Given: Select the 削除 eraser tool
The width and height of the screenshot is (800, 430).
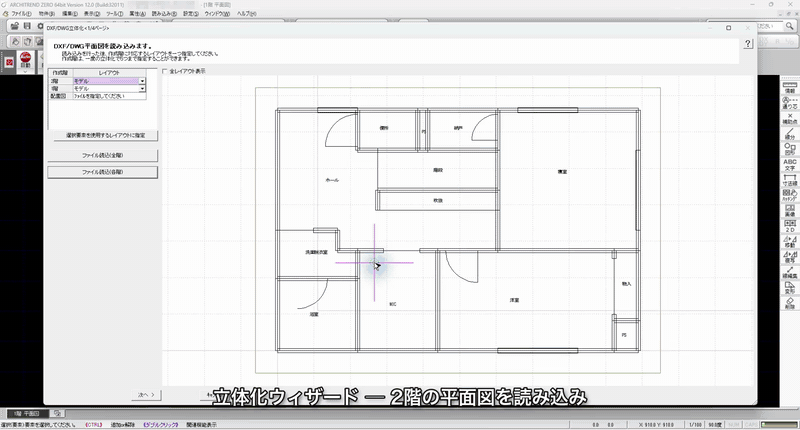Looking at the screenshot, I should point(789,303).
